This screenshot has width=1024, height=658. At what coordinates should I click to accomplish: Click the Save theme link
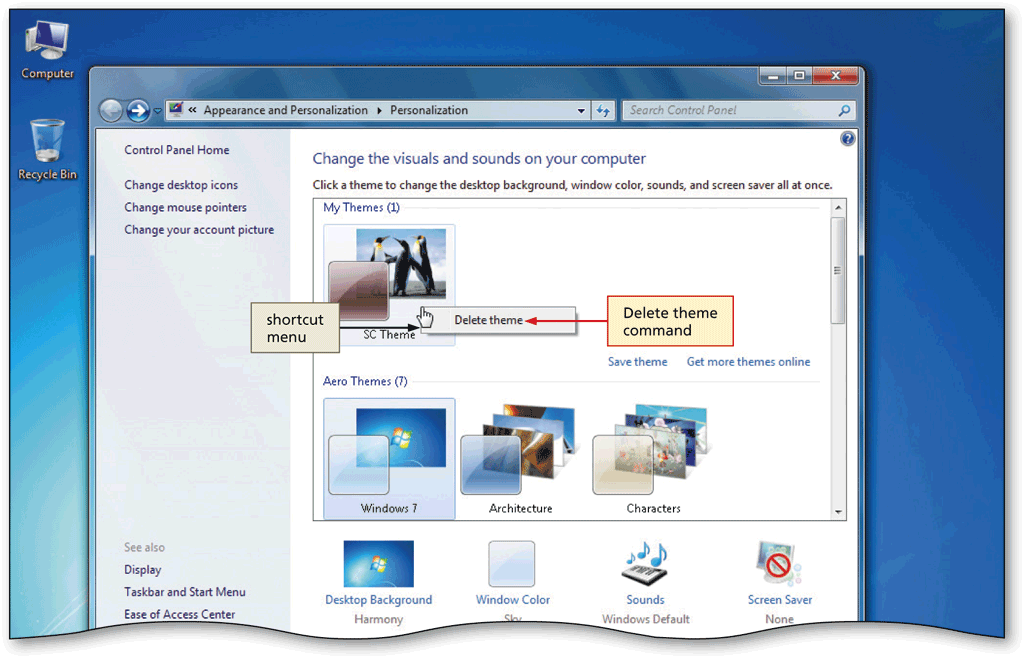(637, 362)
